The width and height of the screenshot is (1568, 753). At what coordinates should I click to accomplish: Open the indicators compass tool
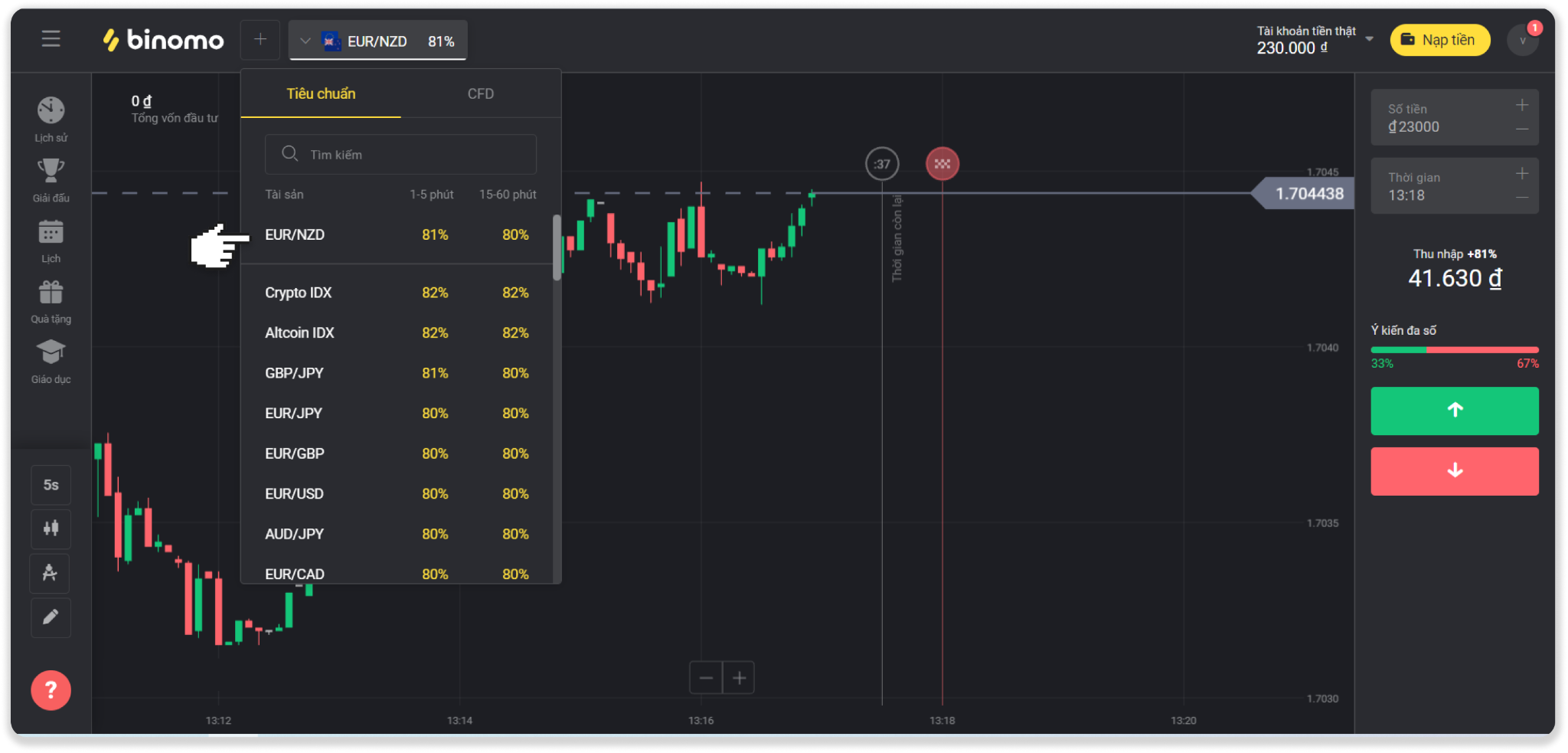[51, 573]
